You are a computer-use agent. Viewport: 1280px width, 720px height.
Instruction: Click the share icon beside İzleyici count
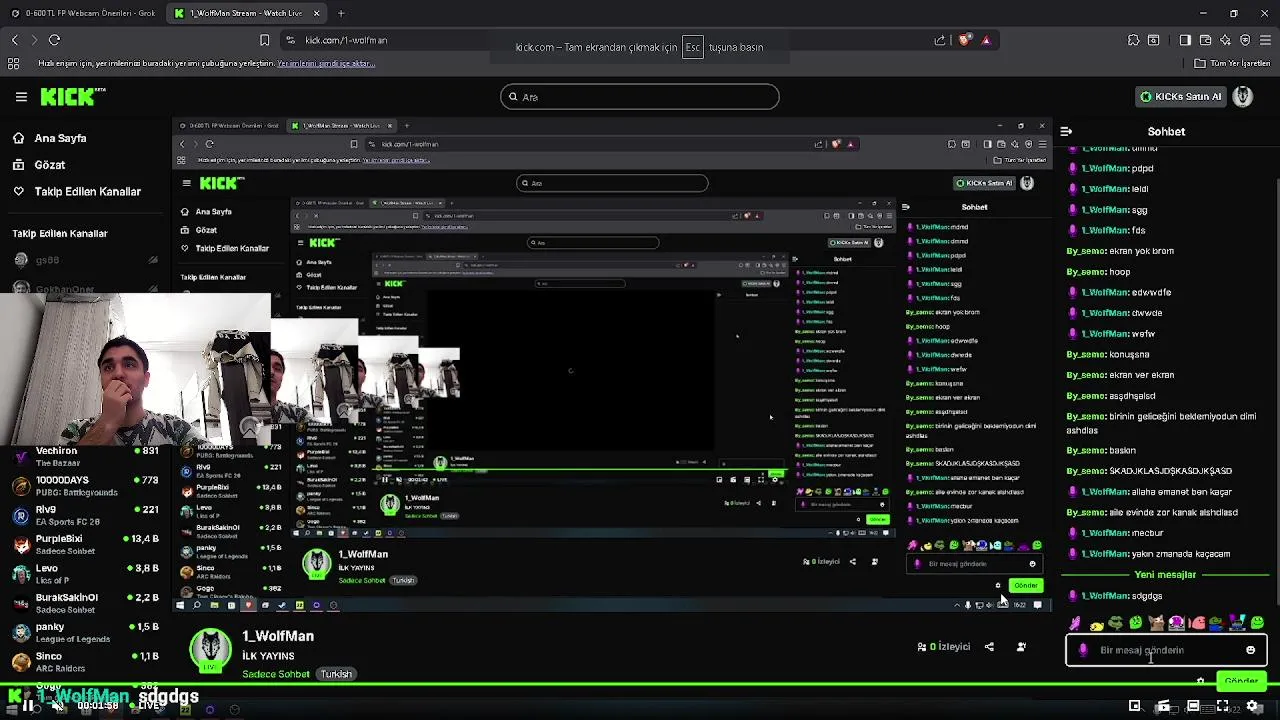[x=989, y=647]
